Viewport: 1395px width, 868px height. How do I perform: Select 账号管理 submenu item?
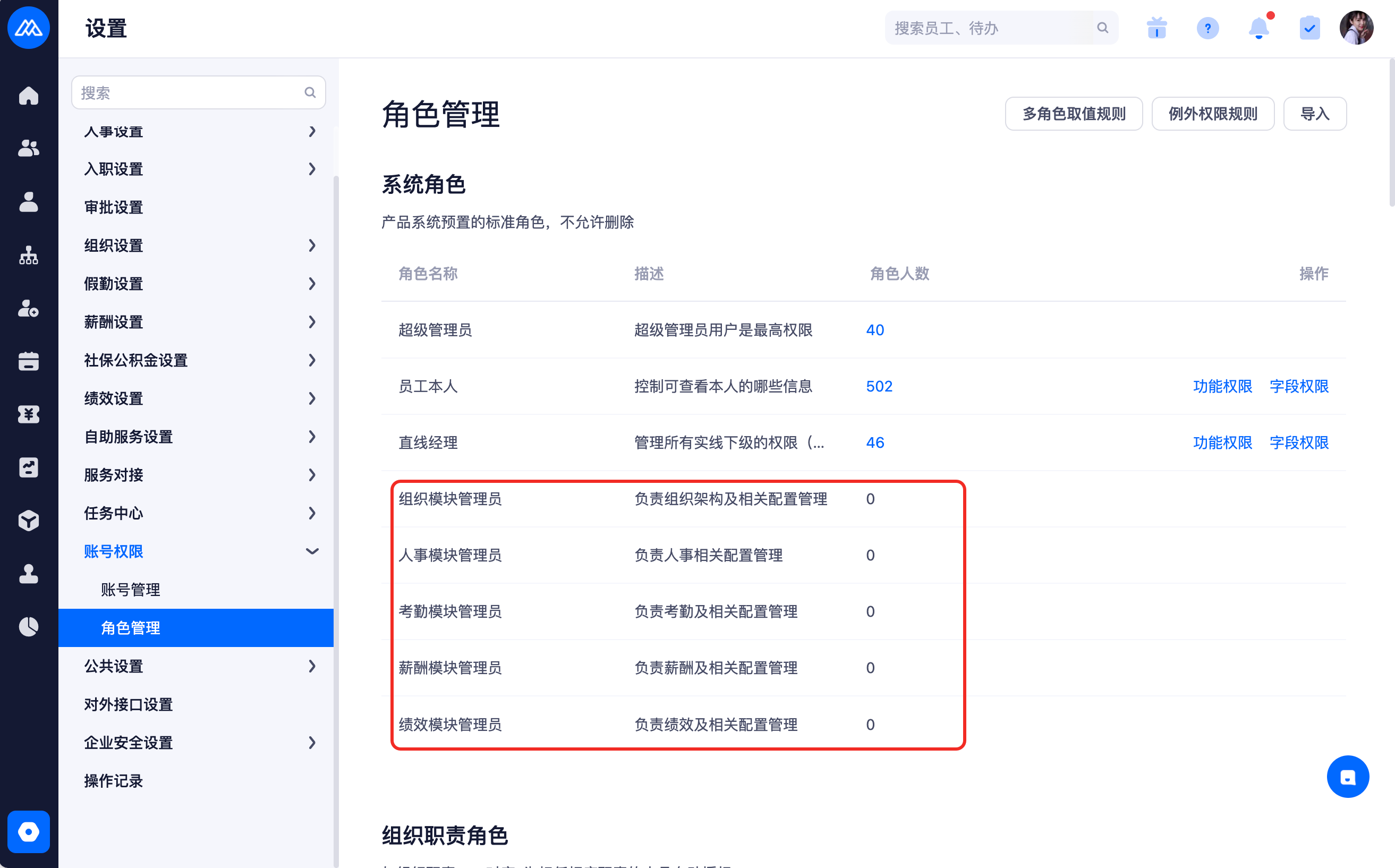[131, 590]
